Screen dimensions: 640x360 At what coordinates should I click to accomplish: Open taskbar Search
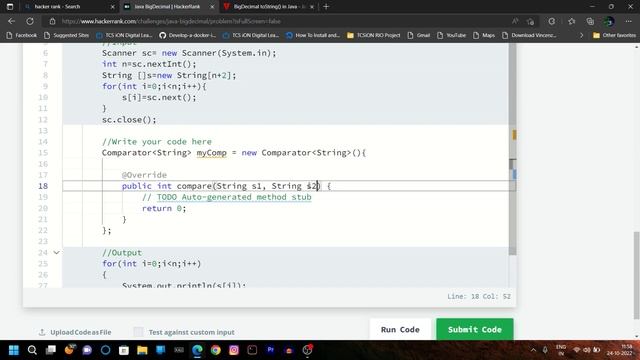point(32,350)
